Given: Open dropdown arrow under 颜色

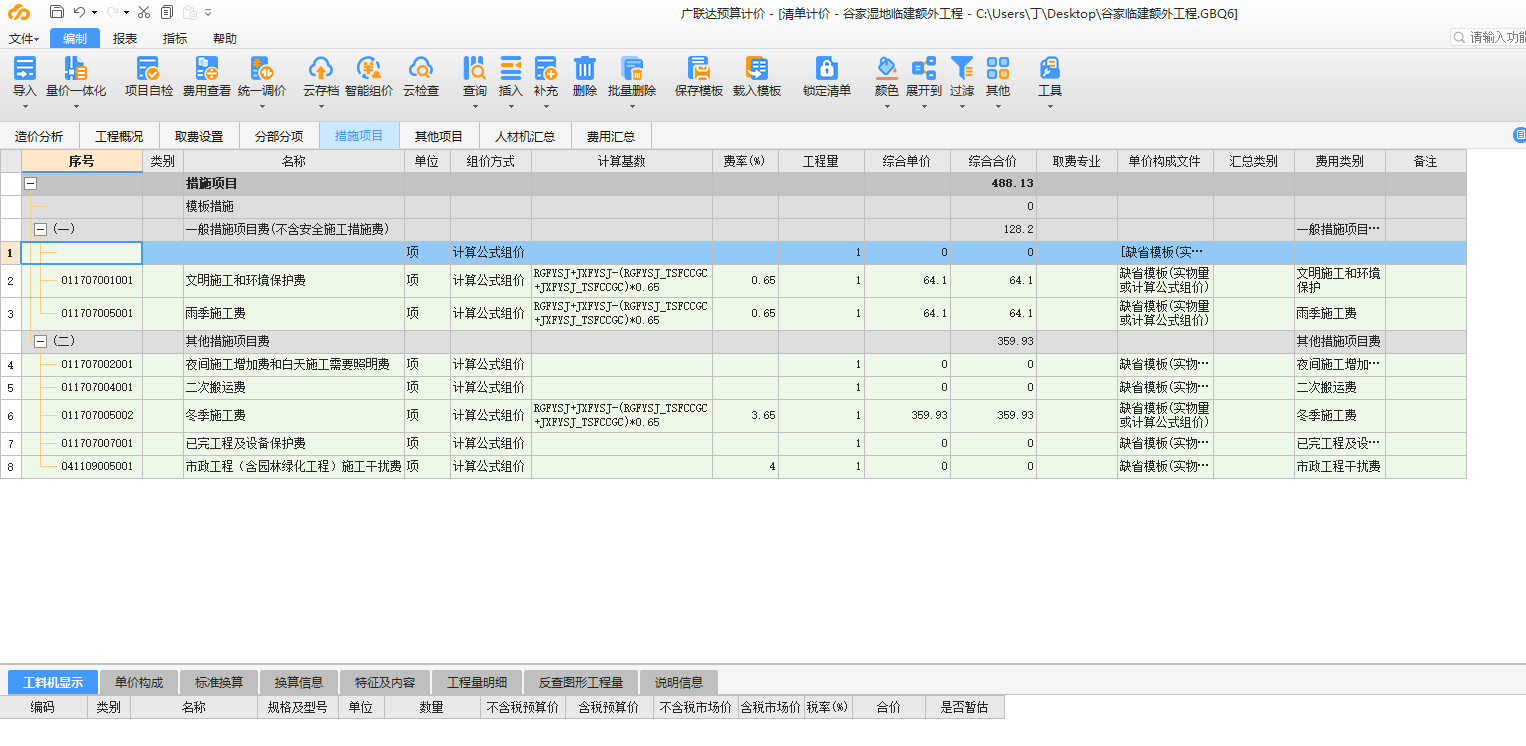Looking at the screenshot, I should [x=887, y=106].
